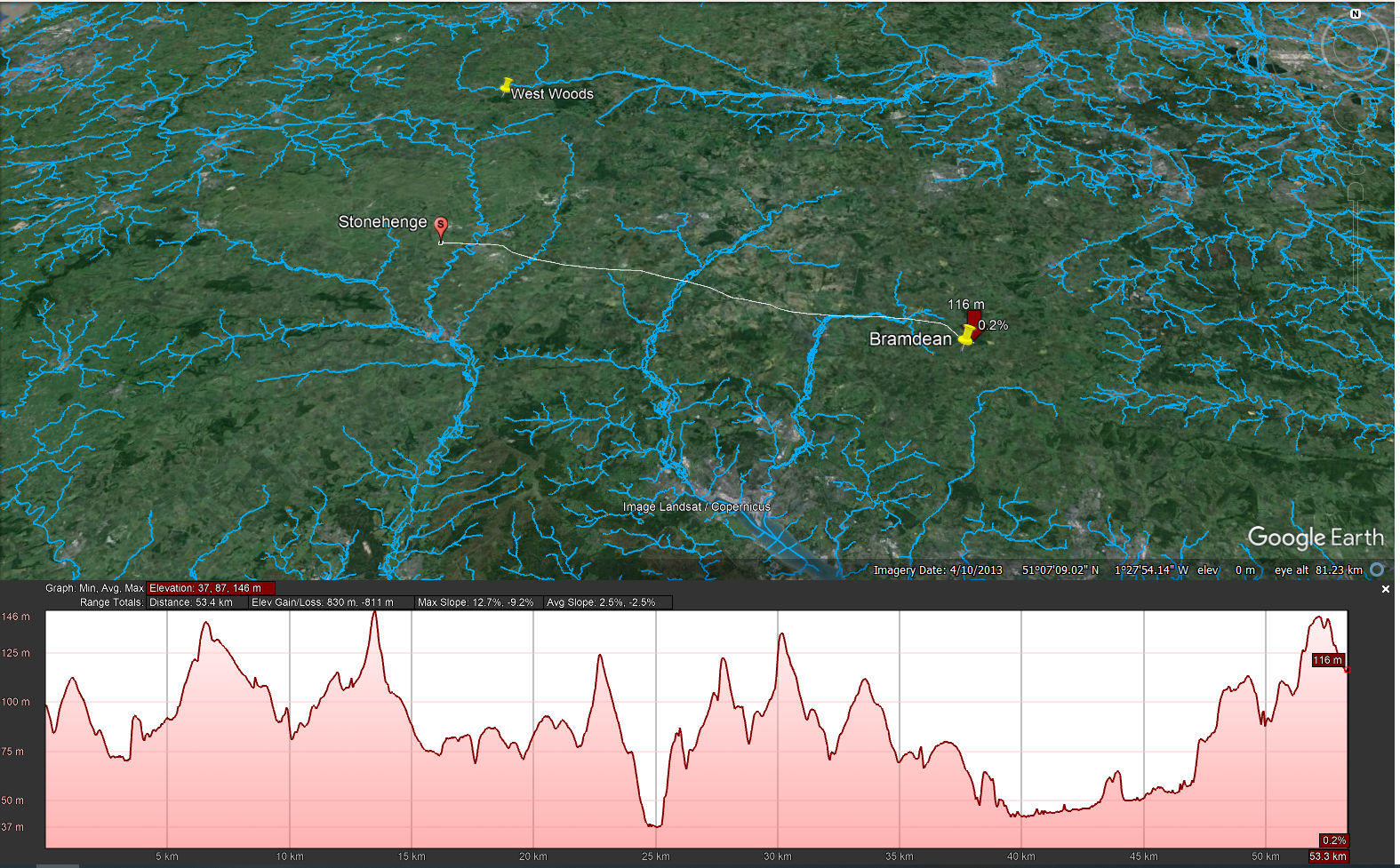The height and width of the screenshot is (868, 1400).
Task: Click the N north compass marker
Action: (1355, 13)
